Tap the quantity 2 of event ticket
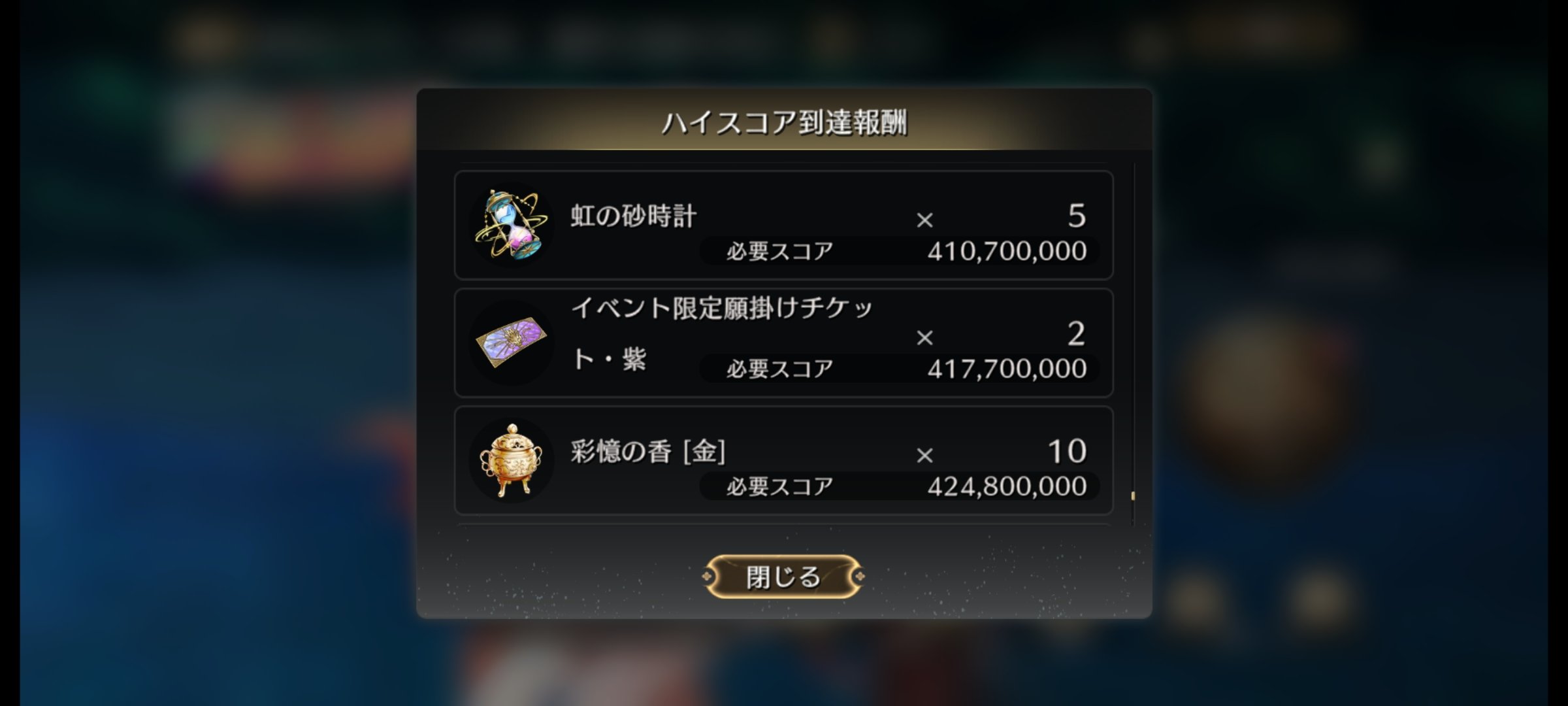Viewport: 1568px width, 706px height. (1076, 333)
